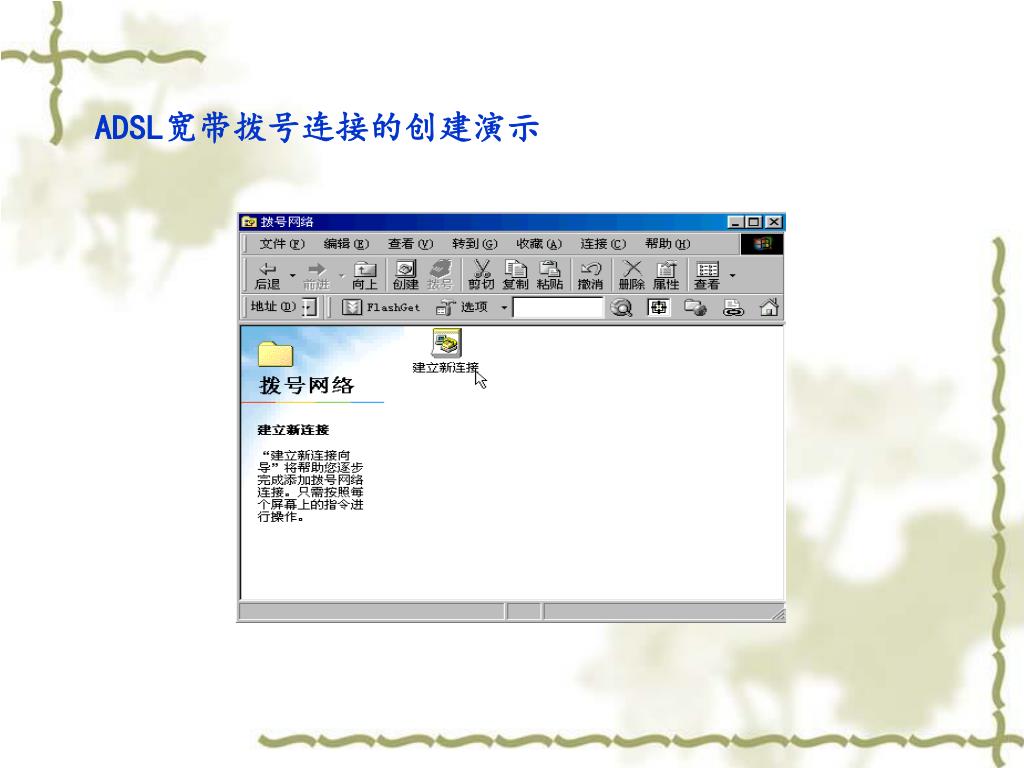Open the 查看(V) menu

click(x=410, y=244)
